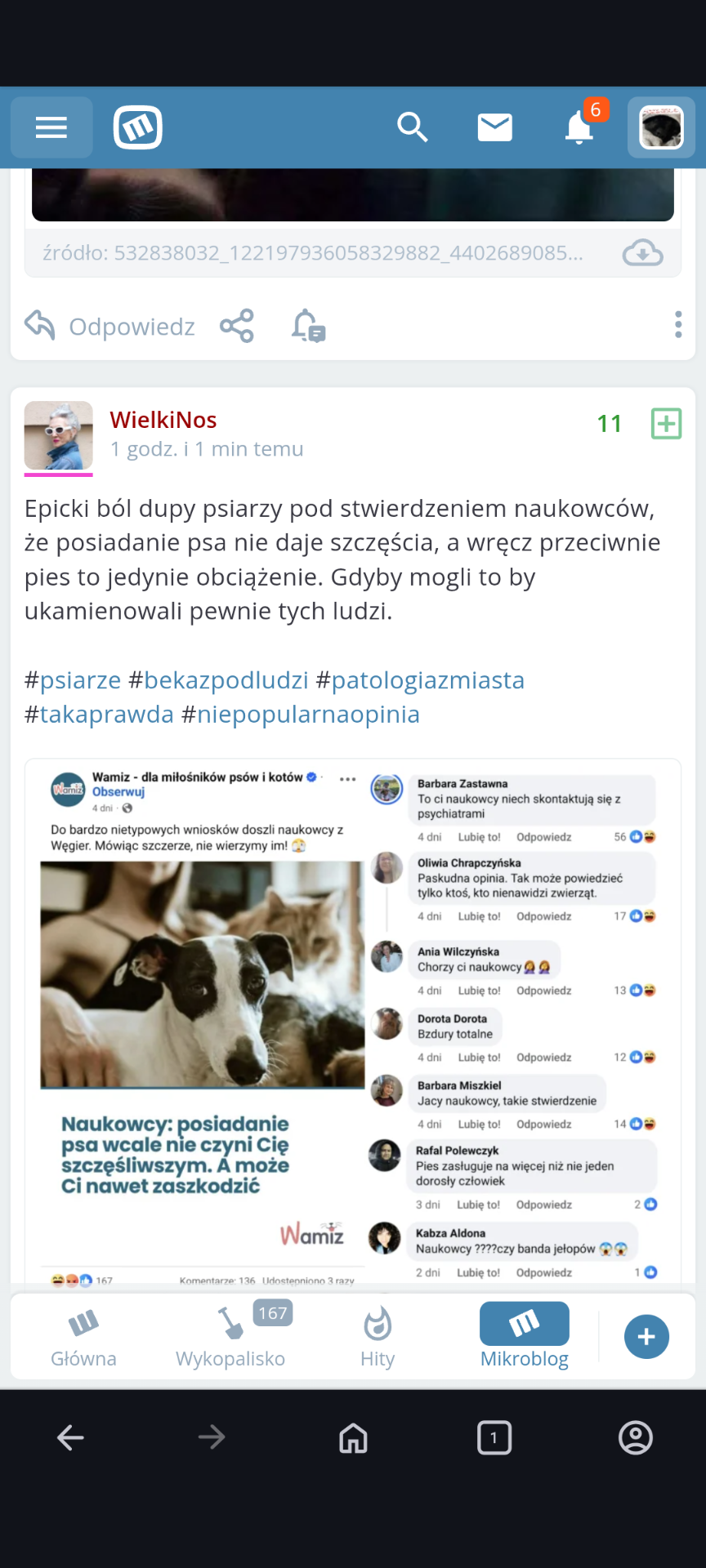The height and width of the screenshot is (1568, 706).
Task: Share the post via share icon
Action: pos(237,327)
